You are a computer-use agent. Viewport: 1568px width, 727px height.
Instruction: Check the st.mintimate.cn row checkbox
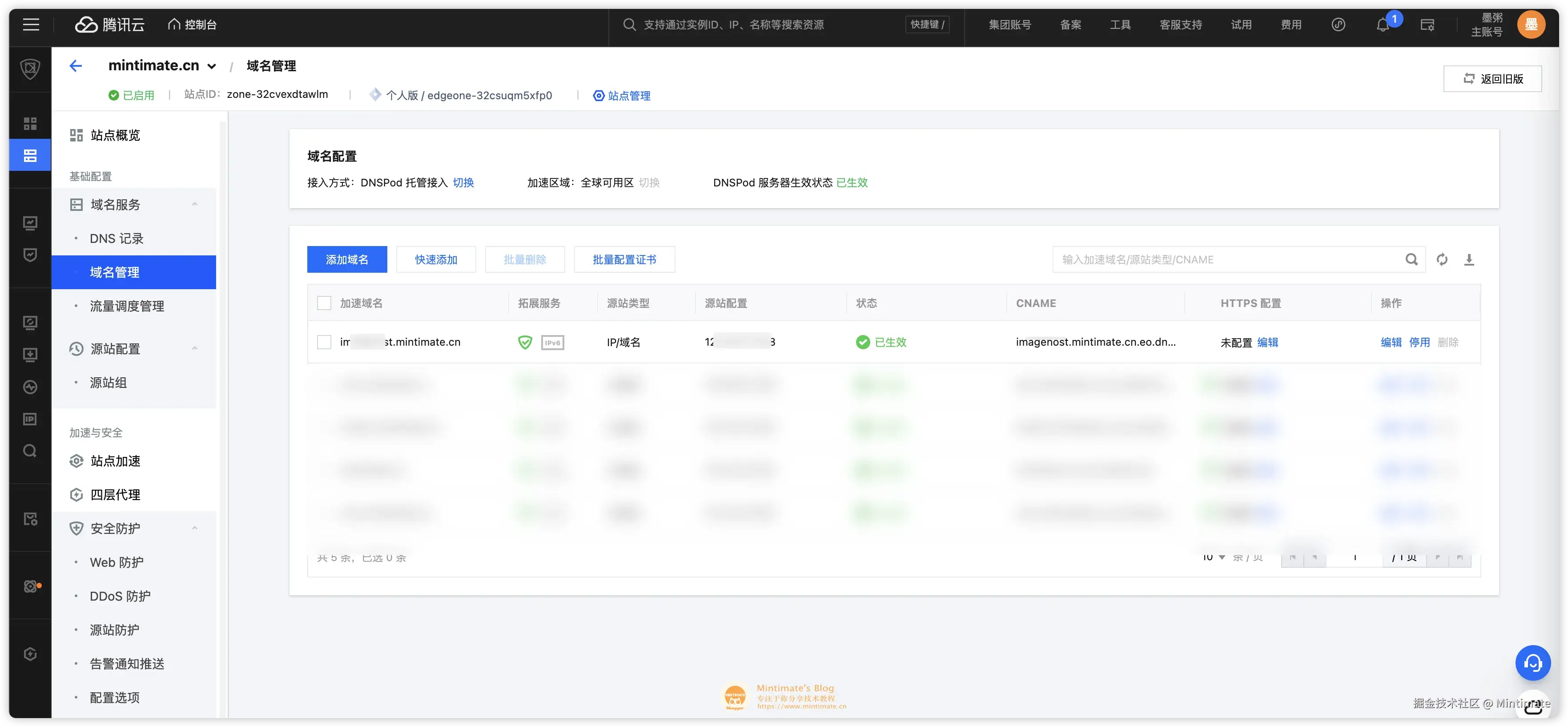pos(325,342)
